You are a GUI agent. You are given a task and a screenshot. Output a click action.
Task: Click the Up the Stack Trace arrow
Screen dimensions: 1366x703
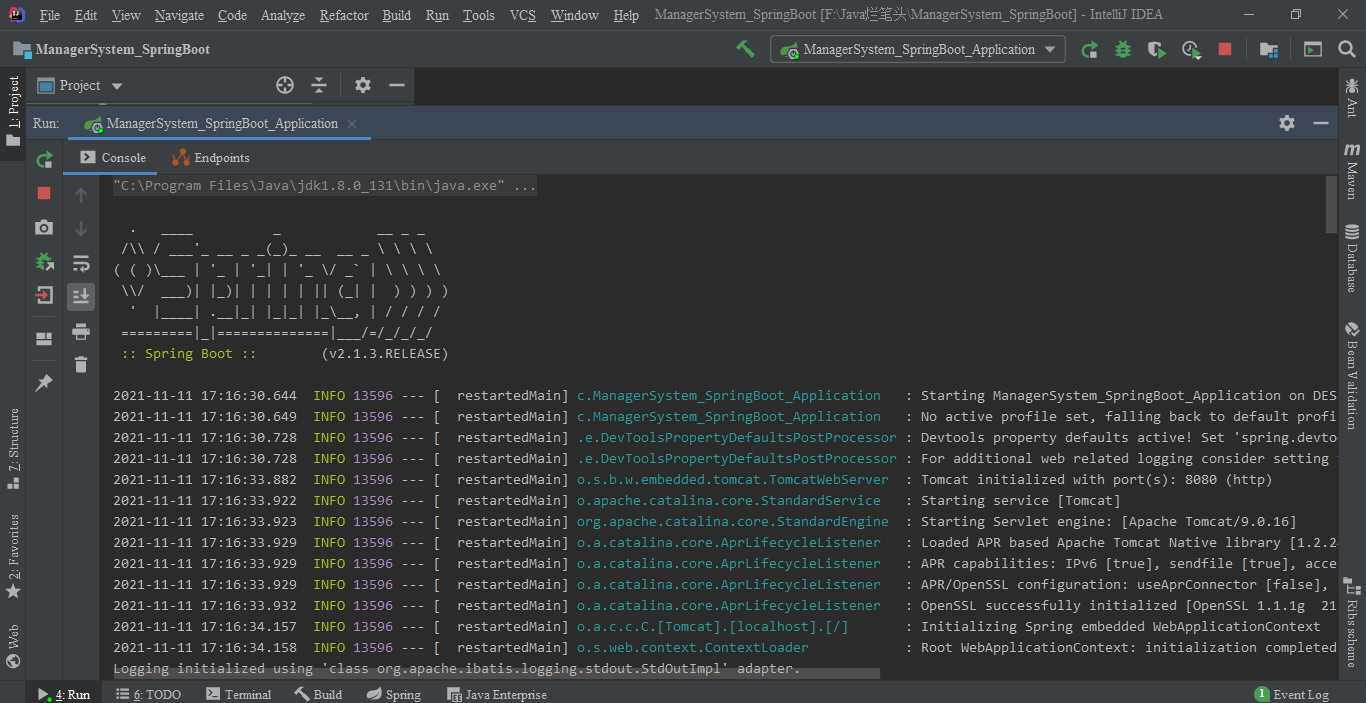81,195
